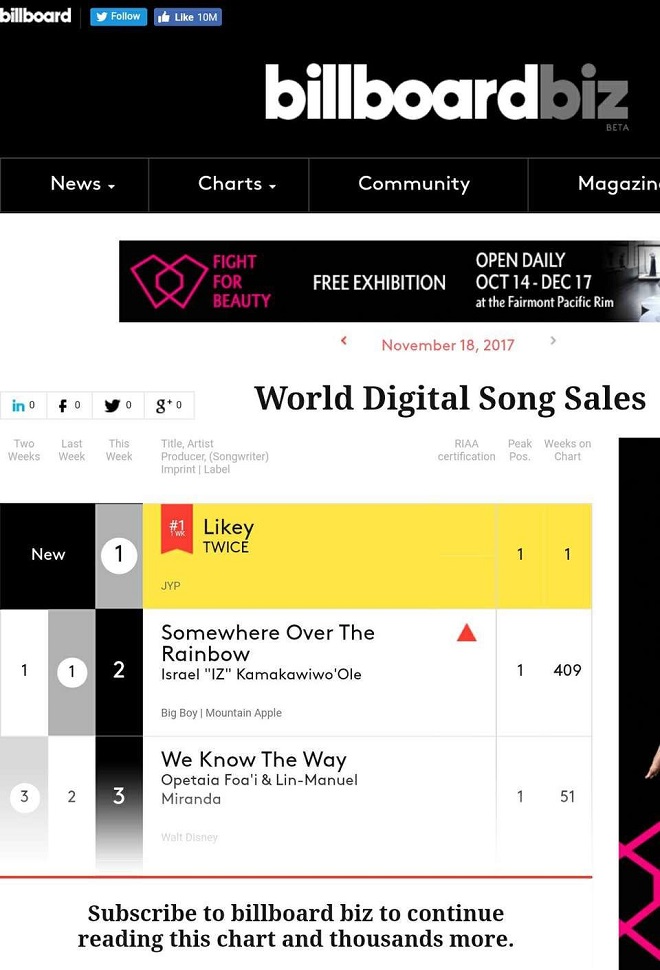Open the billboard logo at top left
Image resolution: width=660 pixels, height=970 pixels.
click(35, 15)
